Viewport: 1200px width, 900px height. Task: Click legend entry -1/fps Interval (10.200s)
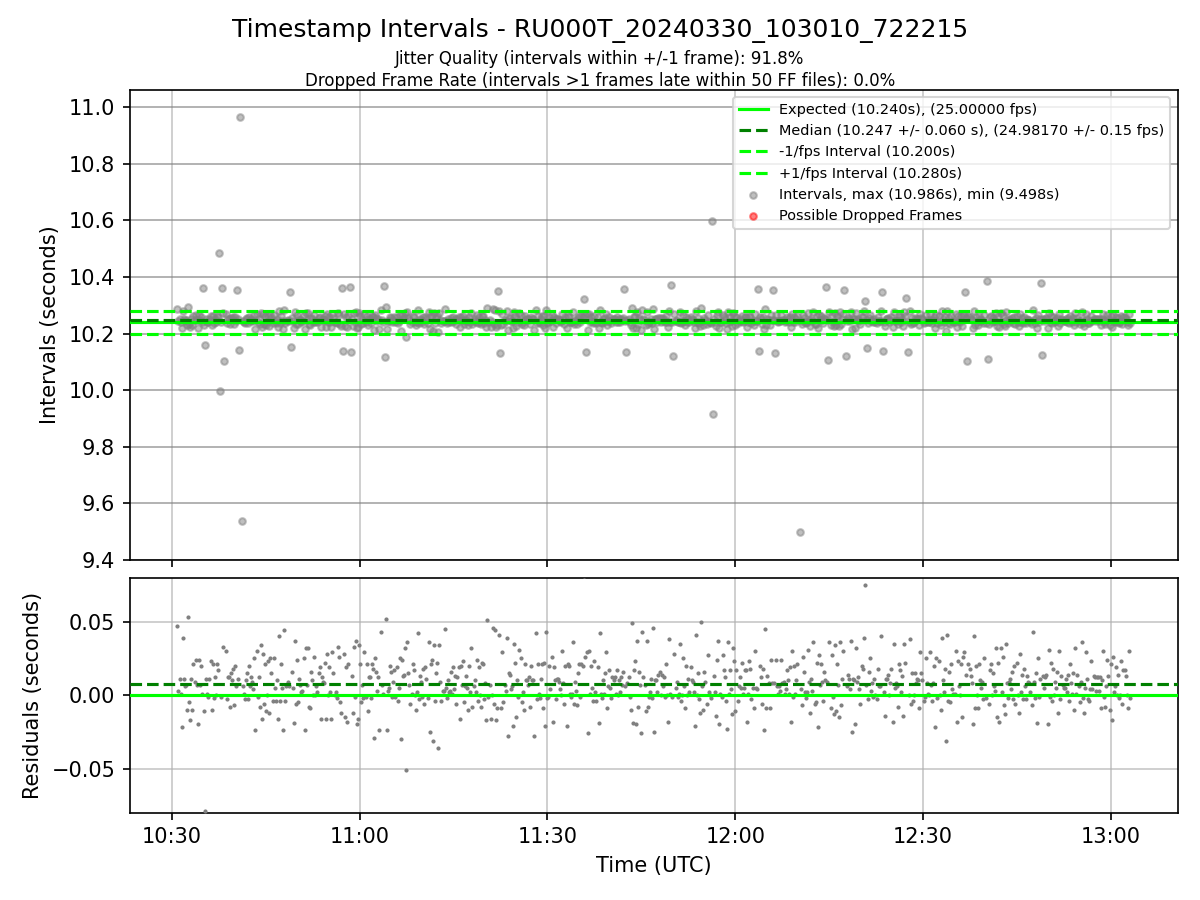[867, 151]
